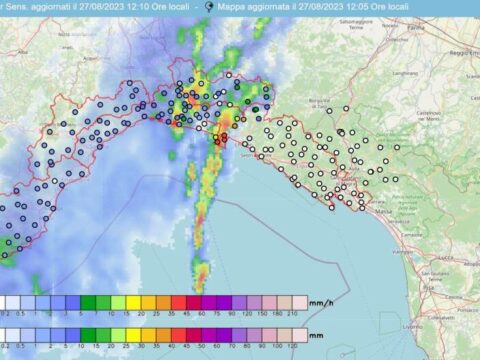Viewport: 480px width, 360px height.
Task: Choose the palest pink last swatch of the mm/h legend
Action: pos(300,303)
